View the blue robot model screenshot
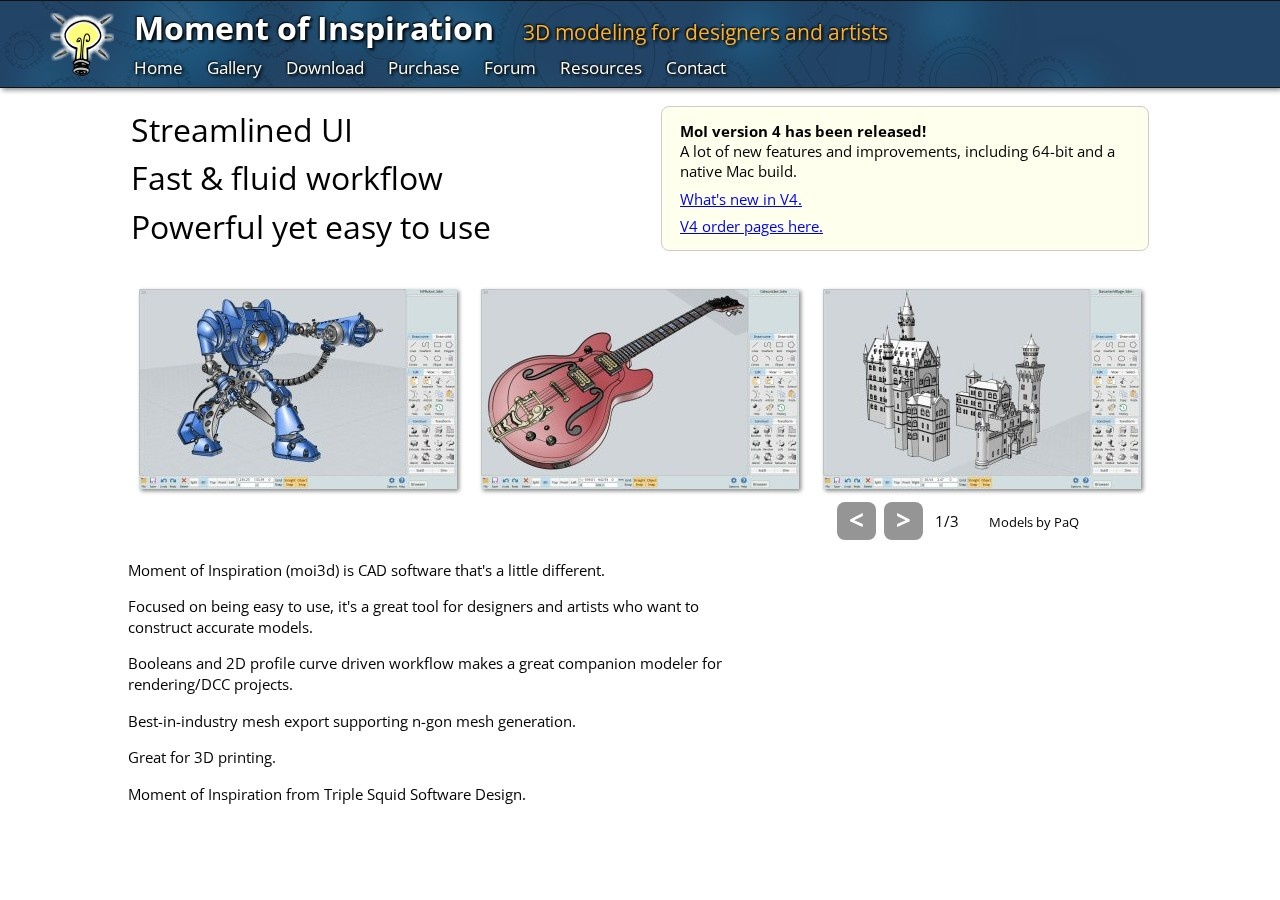This screenshot has height=900, width=1280. pyautogui.click(x=298, y=389)
